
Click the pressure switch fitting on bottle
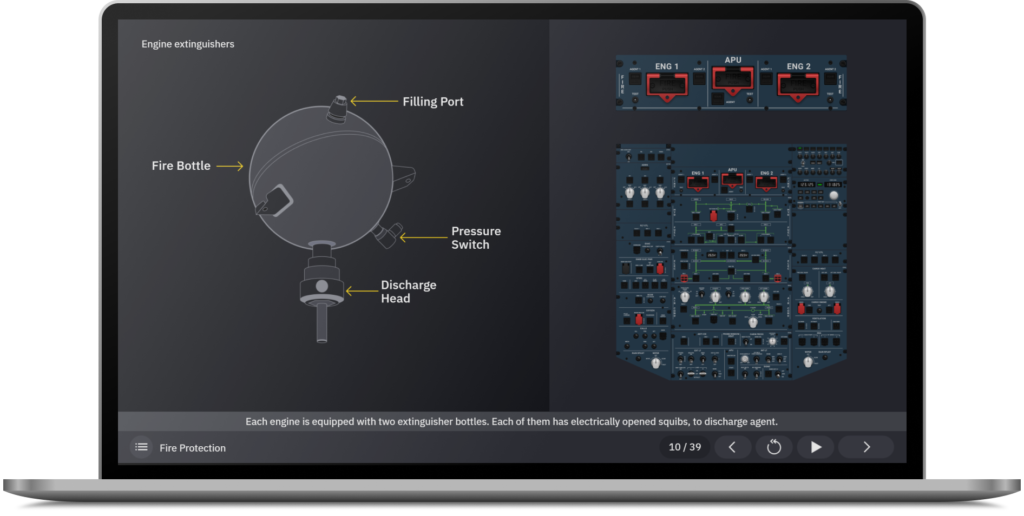point(388,234)
